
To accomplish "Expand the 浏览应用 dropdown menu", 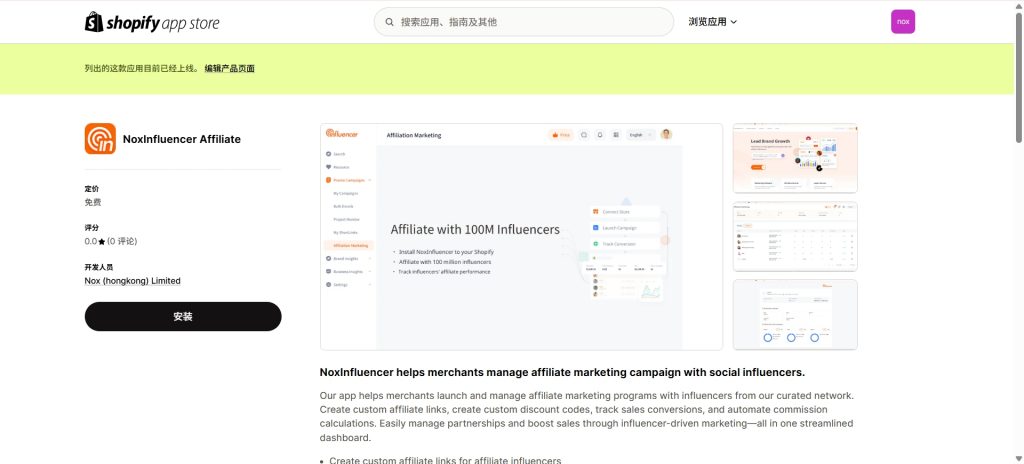I will click(712, 22).
